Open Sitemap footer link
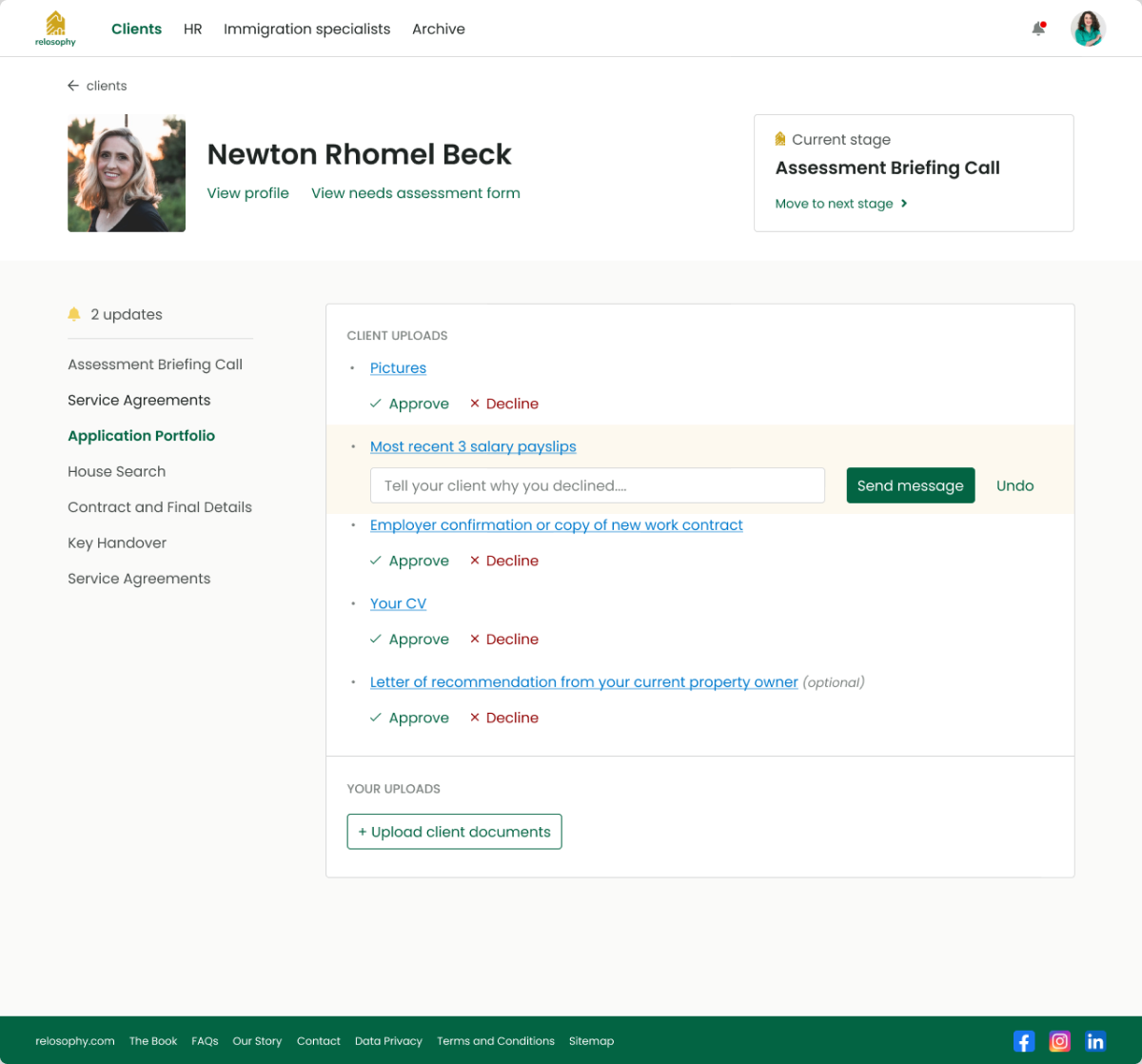The width and height of the screenshot is (1142, 1064). tap(591, 1041)
